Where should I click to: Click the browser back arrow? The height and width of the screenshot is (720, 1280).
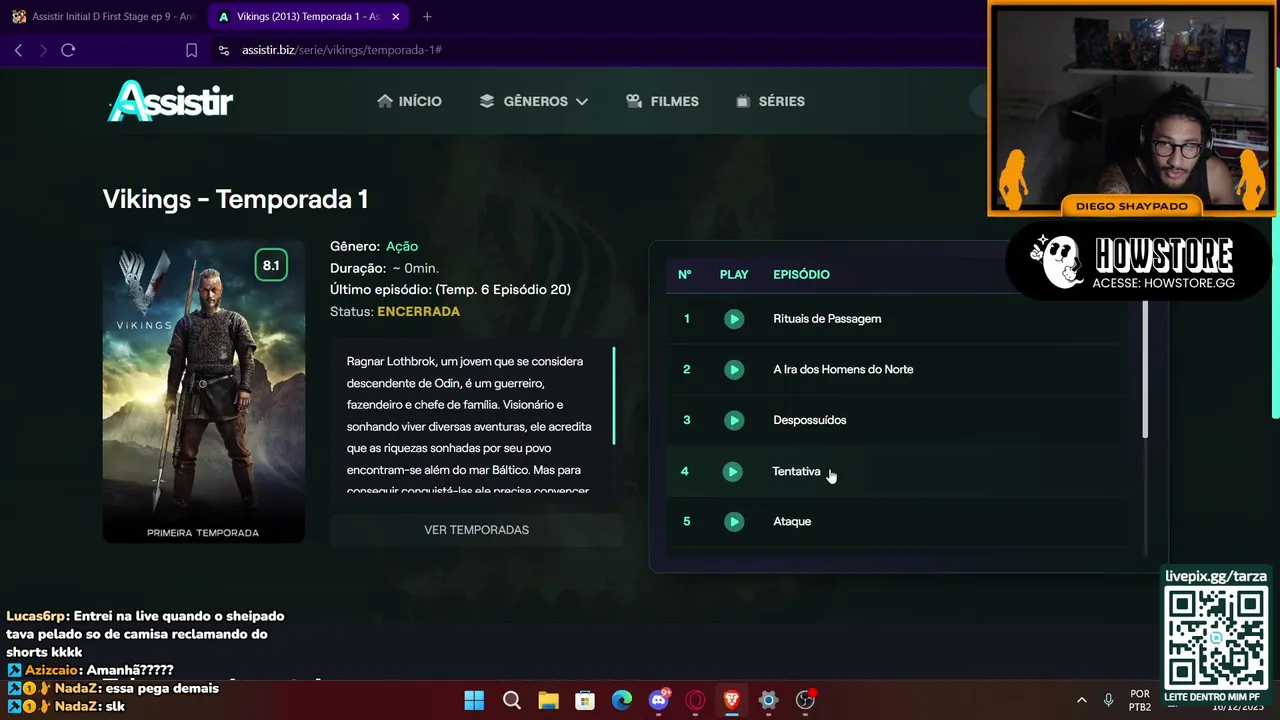pyautogui.click(x=18, y=50)
